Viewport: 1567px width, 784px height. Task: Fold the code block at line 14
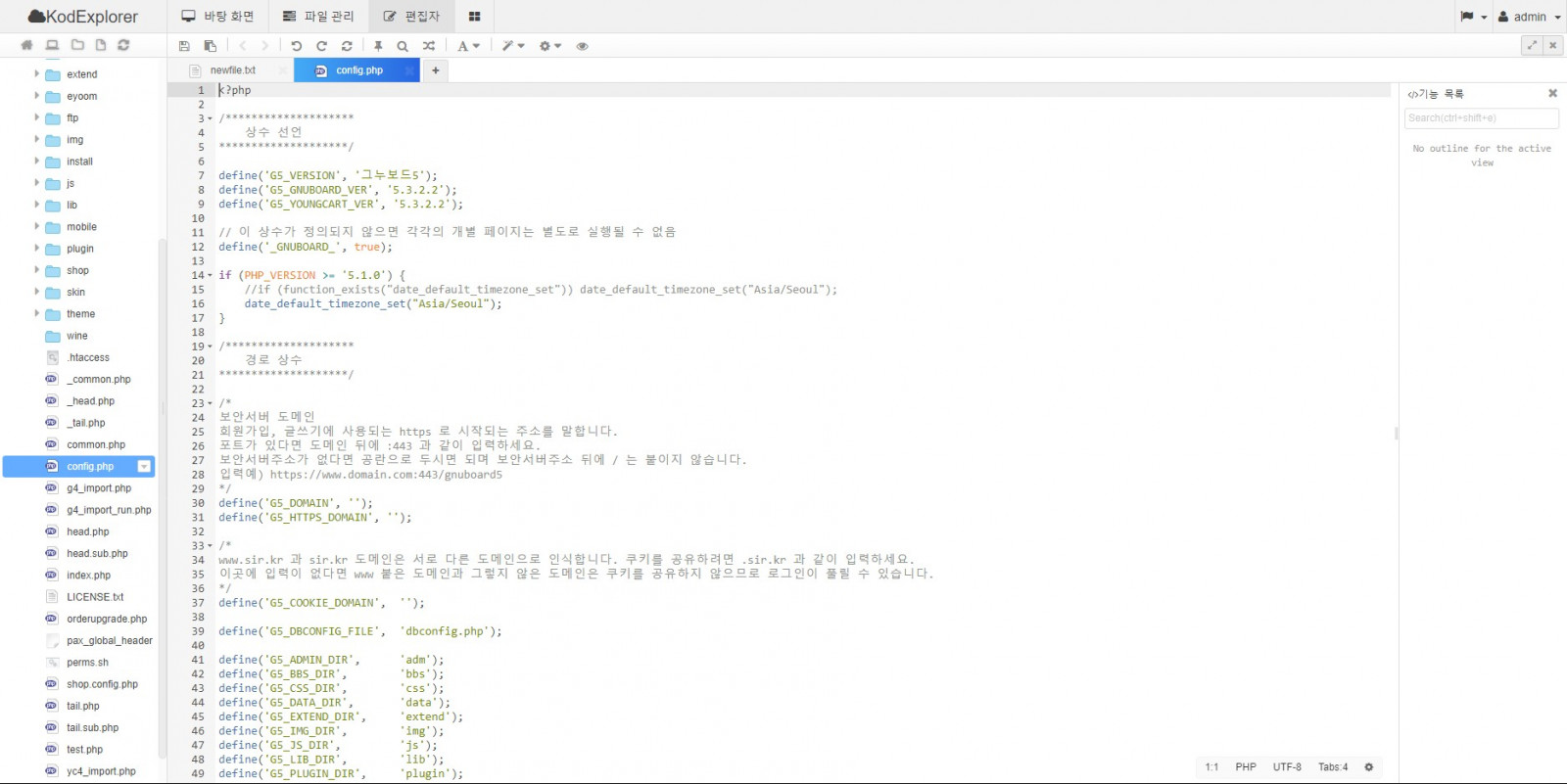[x=210, y=276]
